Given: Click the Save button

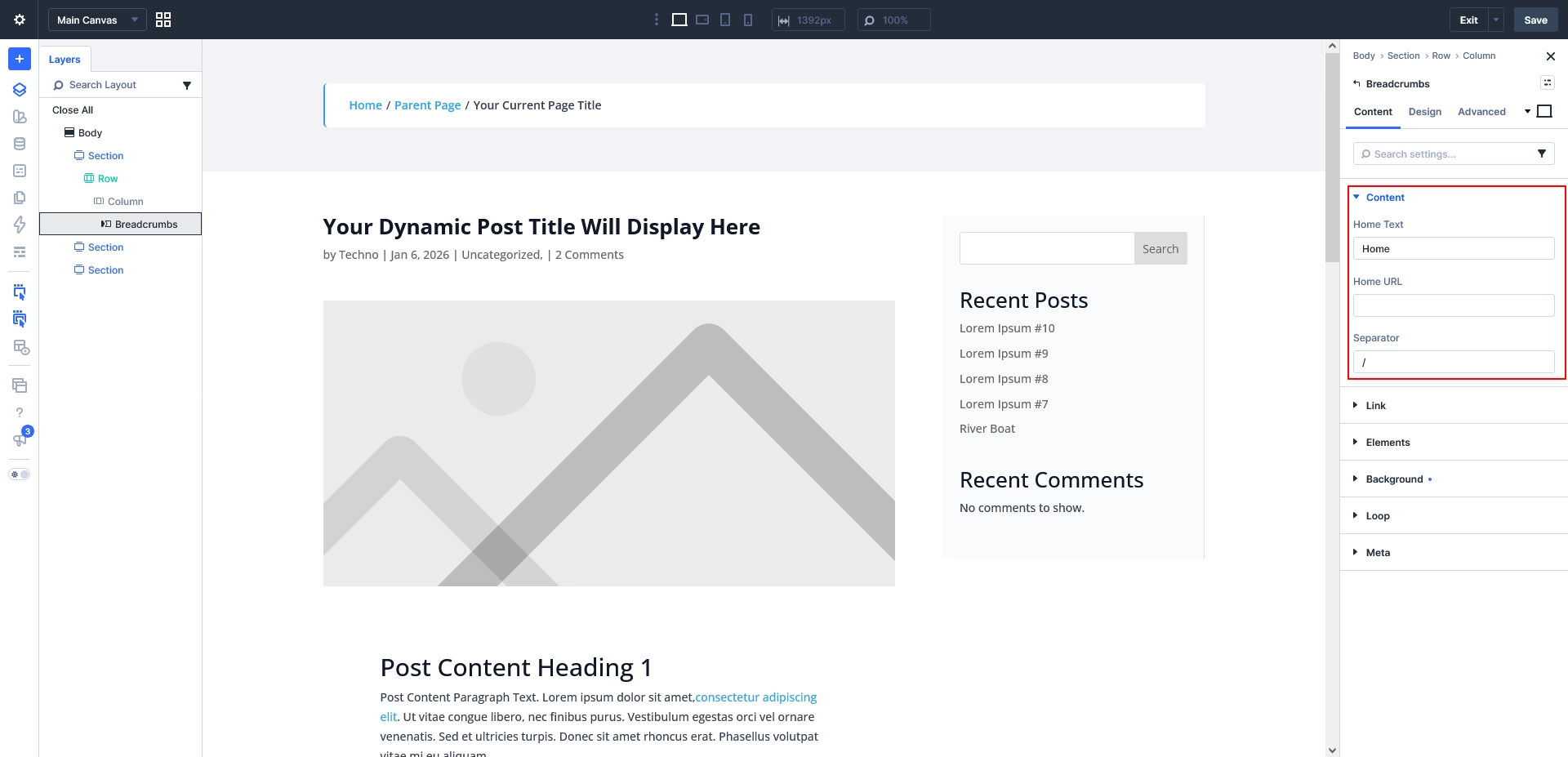Looking at the screenshot, I should click(1535, 20).
